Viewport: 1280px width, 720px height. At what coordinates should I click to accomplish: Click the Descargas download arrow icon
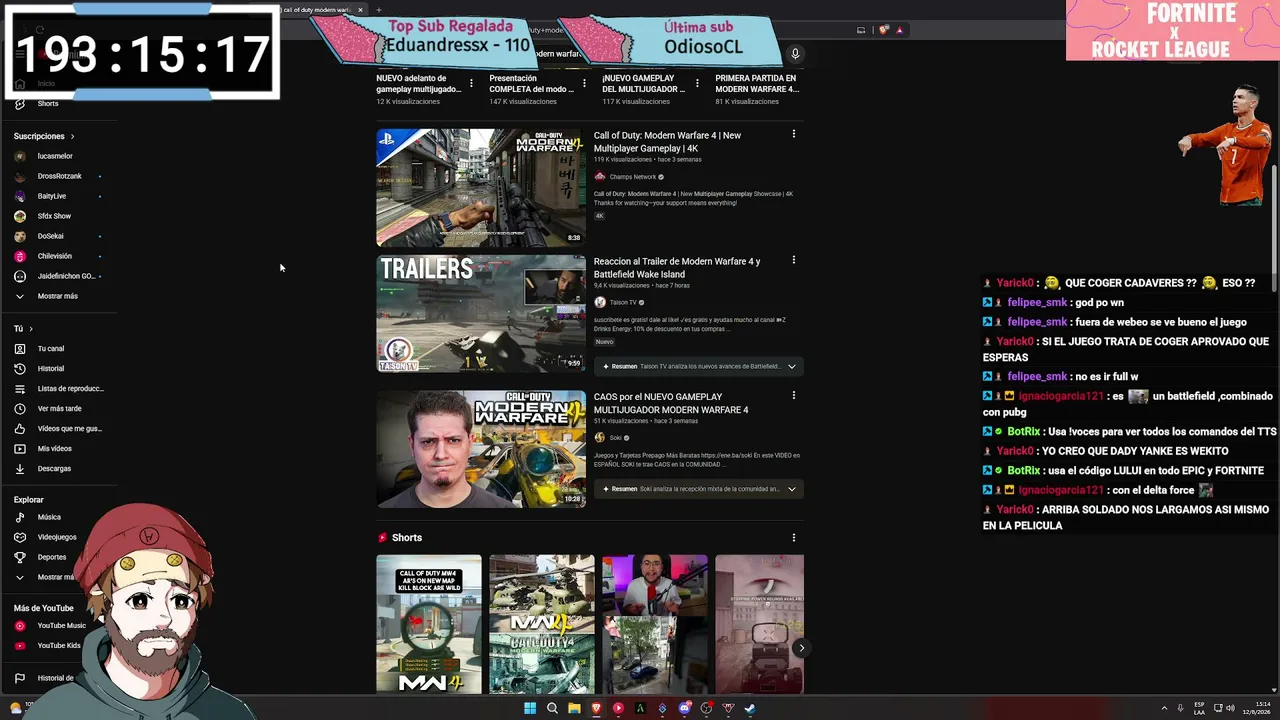[20, 469]
